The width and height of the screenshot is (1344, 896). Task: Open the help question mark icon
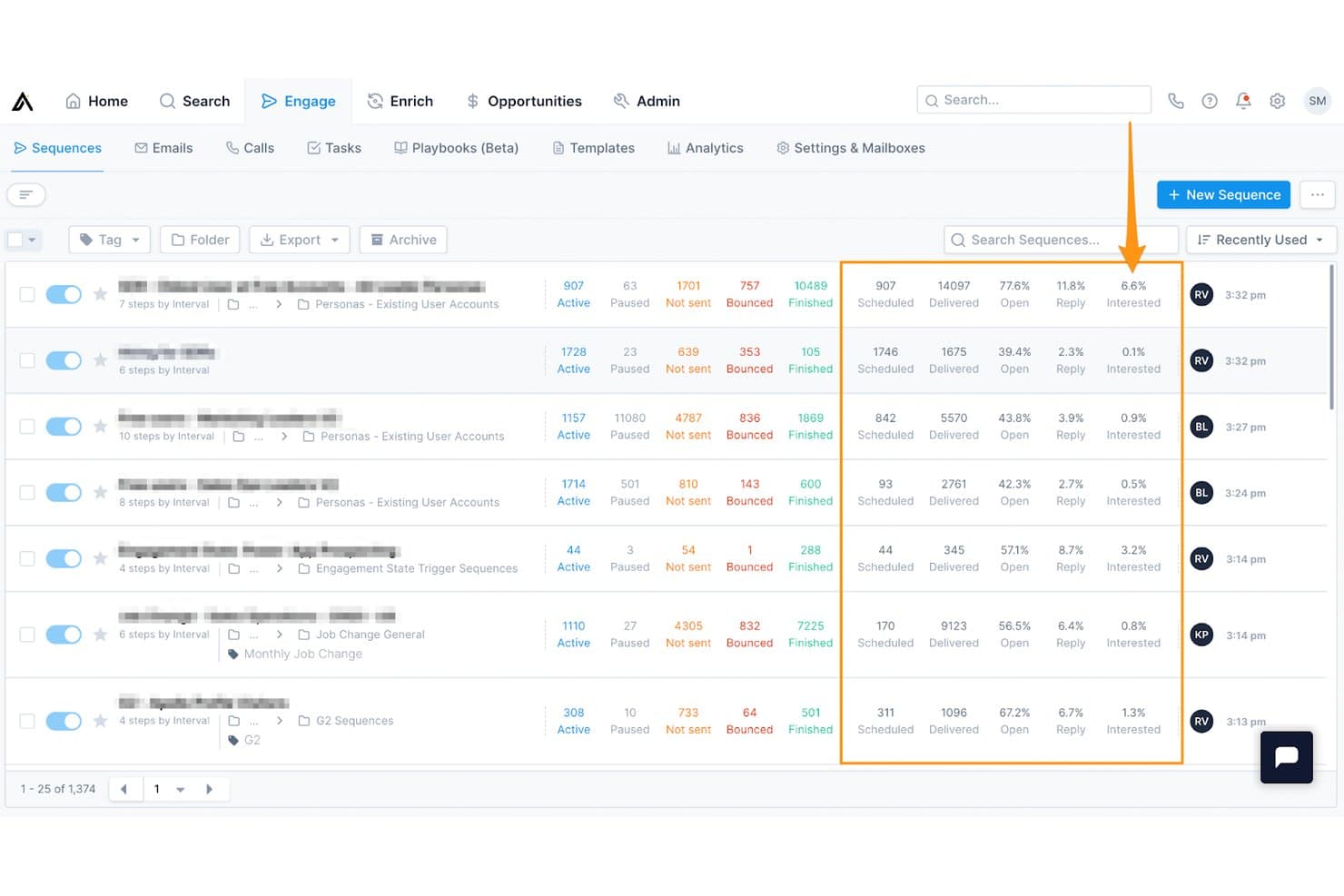pyautogui.click(x=1210, y=101)
